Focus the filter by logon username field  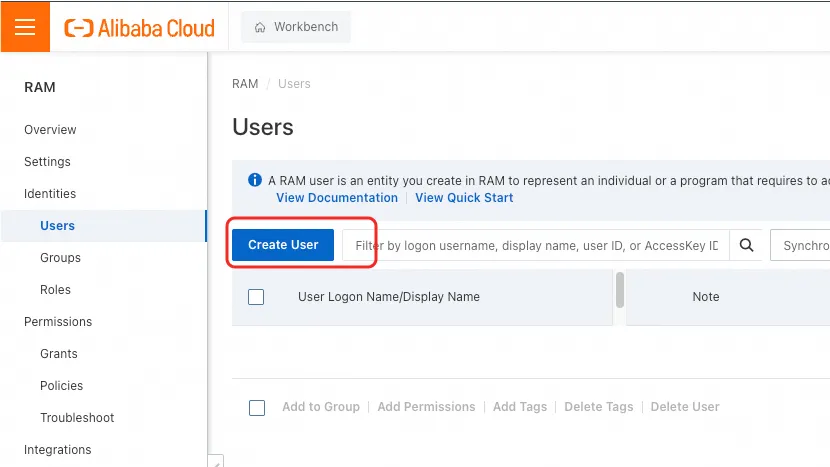(x=535, y=245)
